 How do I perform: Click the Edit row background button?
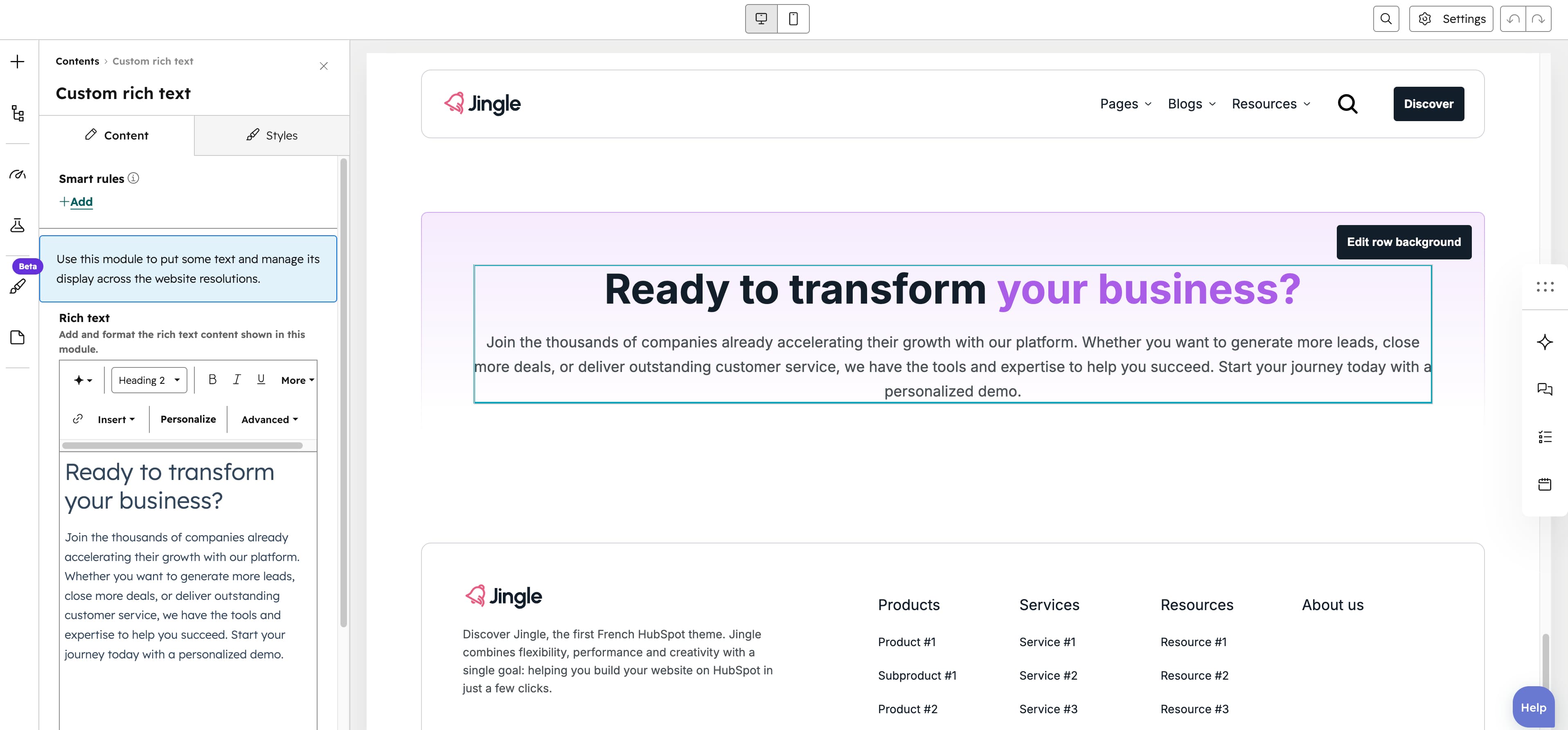[x=1404, y=242]
